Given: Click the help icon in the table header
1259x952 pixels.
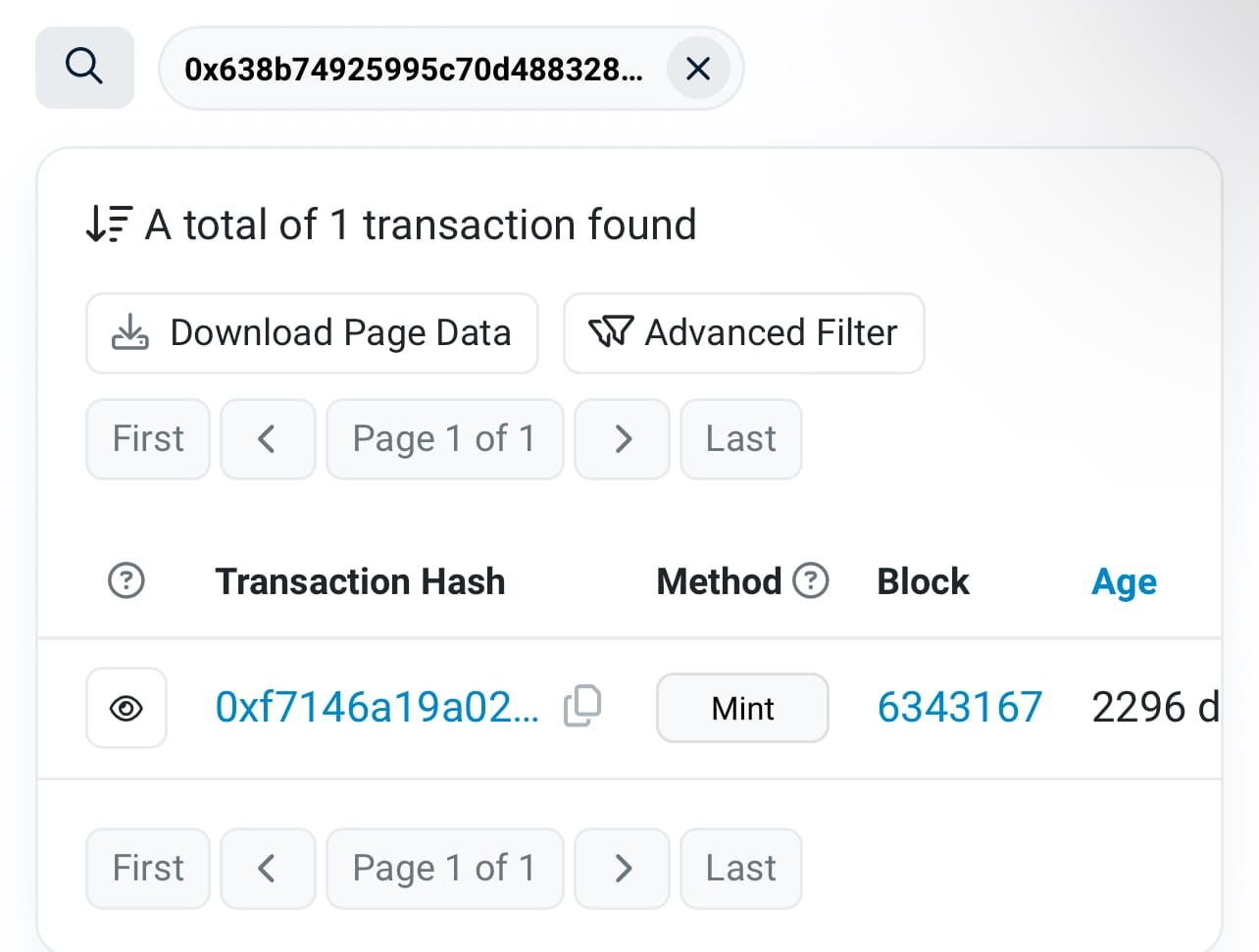Looking at the screenshot, I should pyautogui.click(x=126, y=581).
